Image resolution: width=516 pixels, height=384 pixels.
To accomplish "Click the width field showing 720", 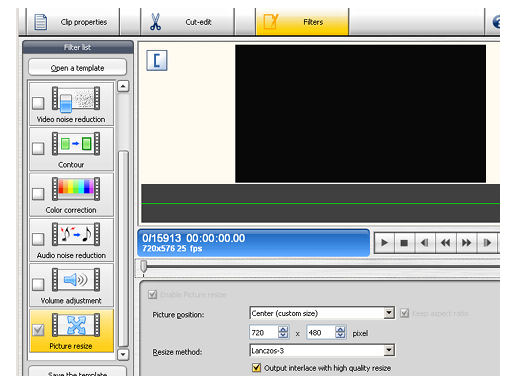I will (x=263, y=332).
